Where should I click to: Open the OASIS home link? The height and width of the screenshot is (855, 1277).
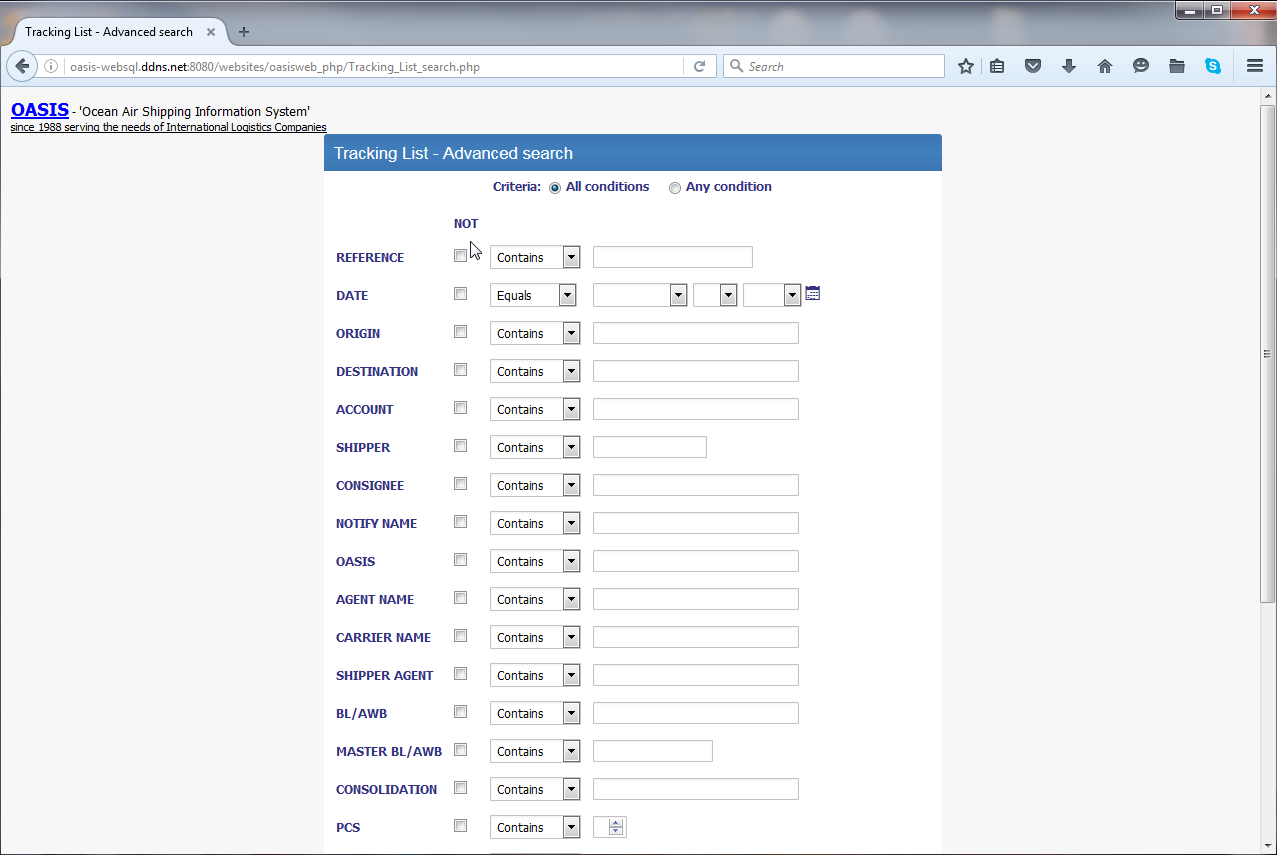click(x=40, y=110)
